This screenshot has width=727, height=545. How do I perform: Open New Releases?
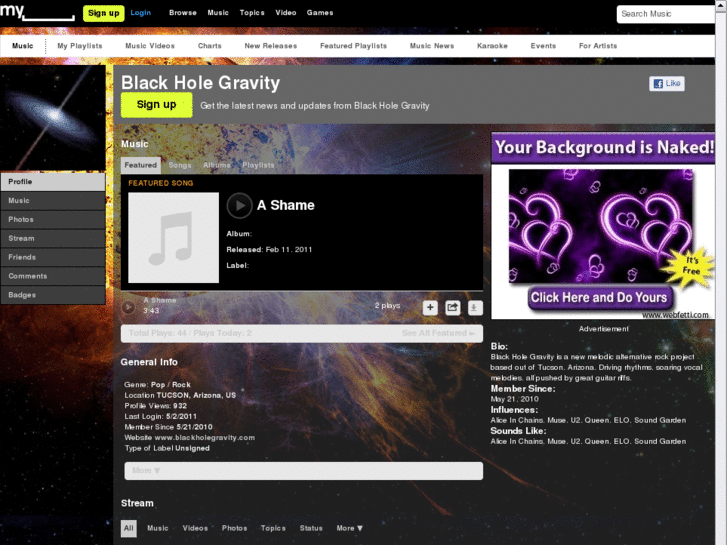pyautogui.click(x=271, y=46)
